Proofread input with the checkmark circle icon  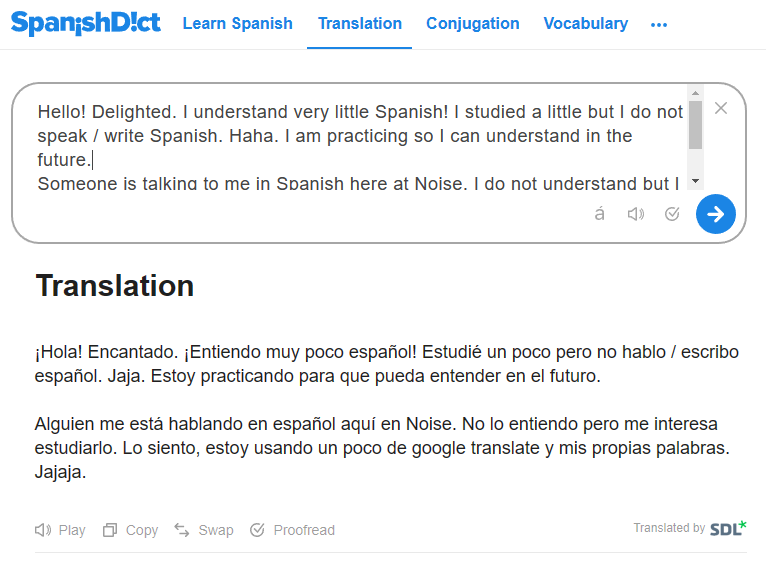tap(672, 214)
